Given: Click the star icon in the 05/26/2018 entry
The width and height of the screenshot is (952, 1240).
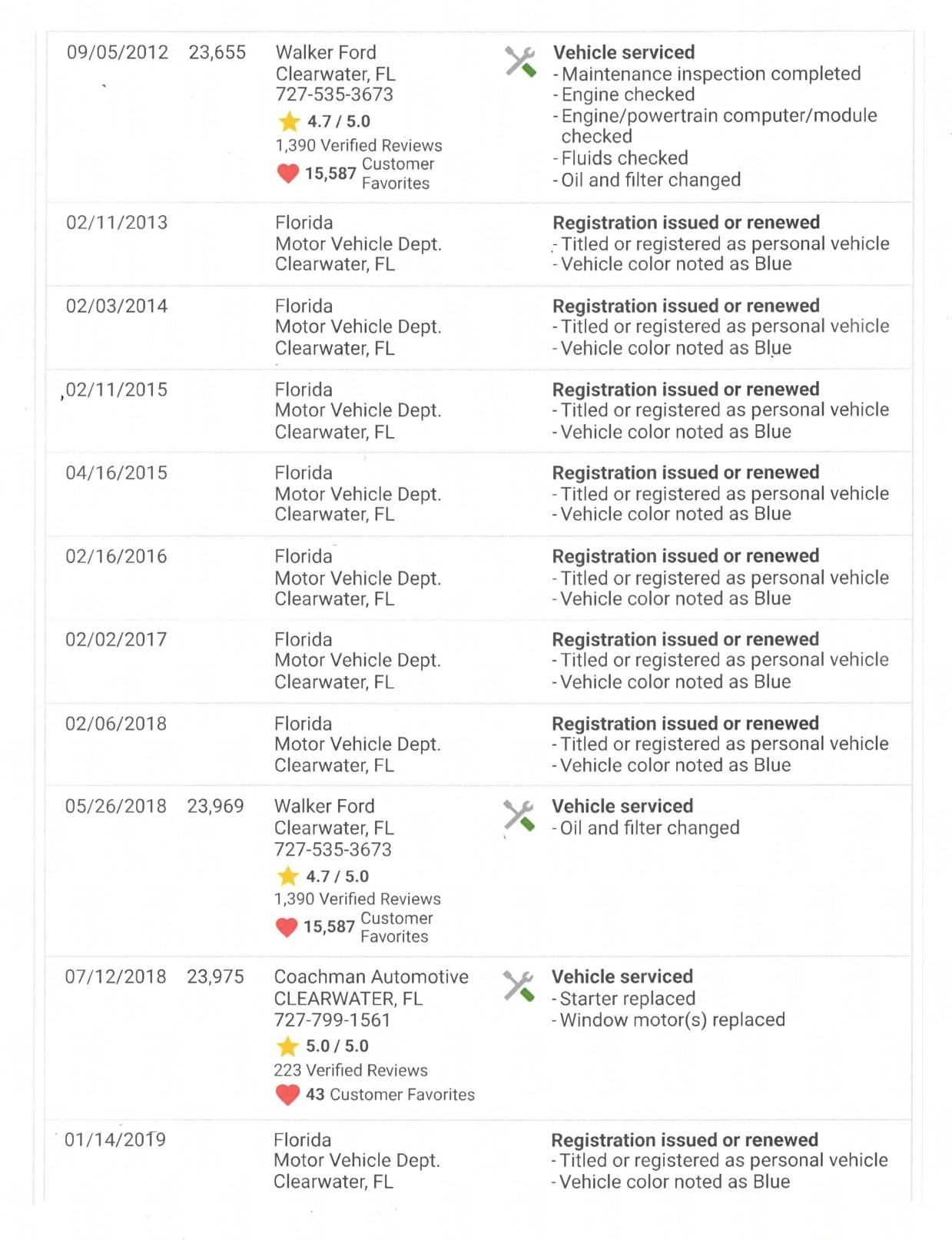Looking at the screenshot, I should (x=288, y=876).
